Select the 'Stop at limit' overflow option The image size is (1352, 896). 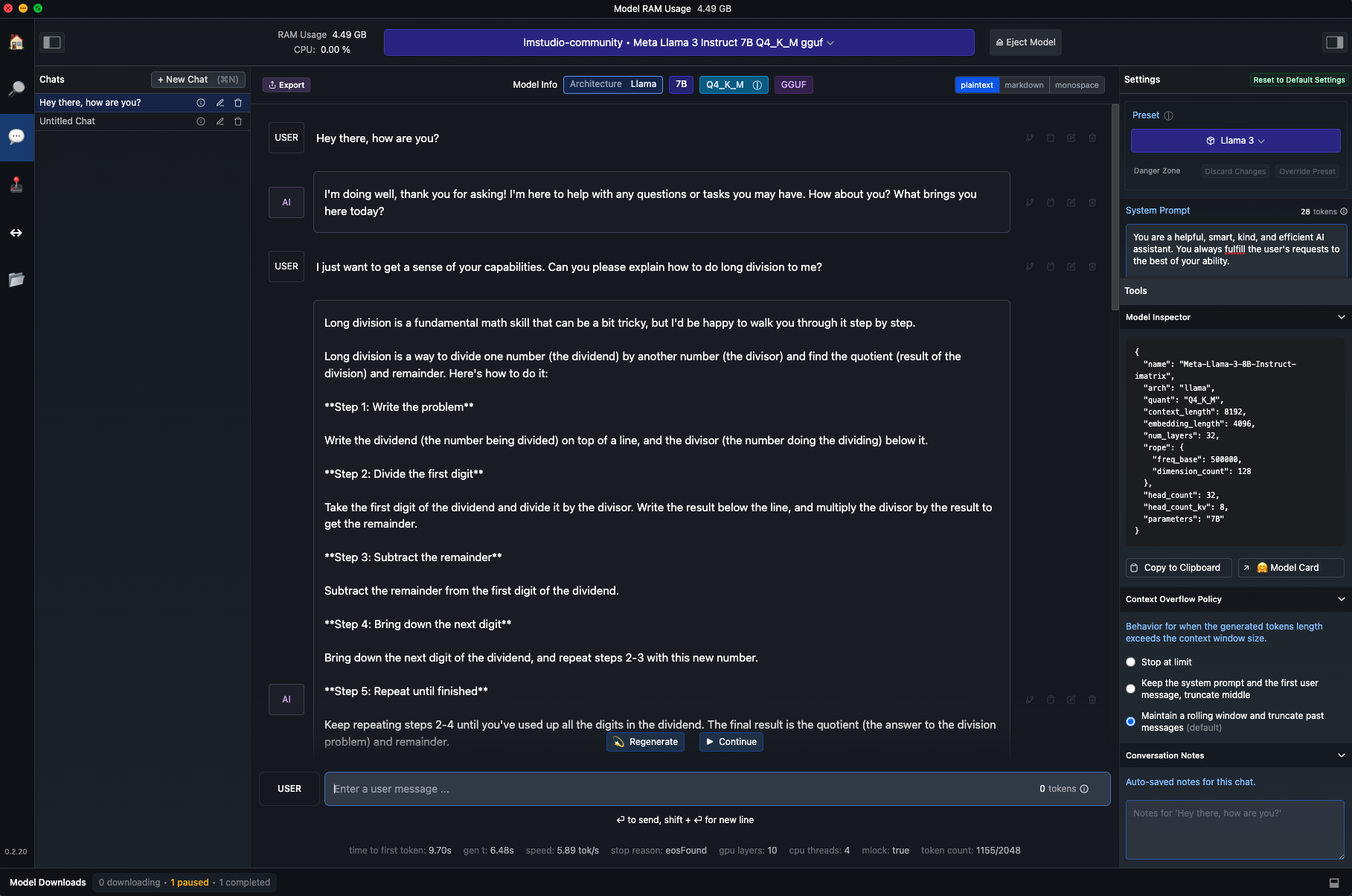1131,662
